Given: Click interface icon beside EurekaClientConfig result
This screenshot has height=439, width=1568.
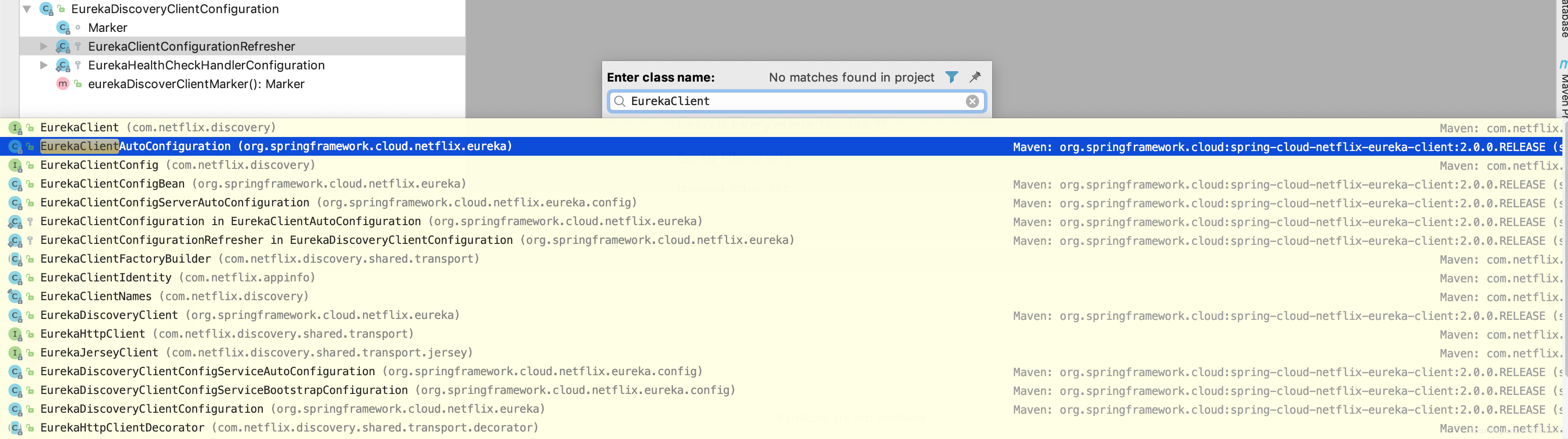Looking at the screenshot, I should pyautogui.click(x=15, y=166).
